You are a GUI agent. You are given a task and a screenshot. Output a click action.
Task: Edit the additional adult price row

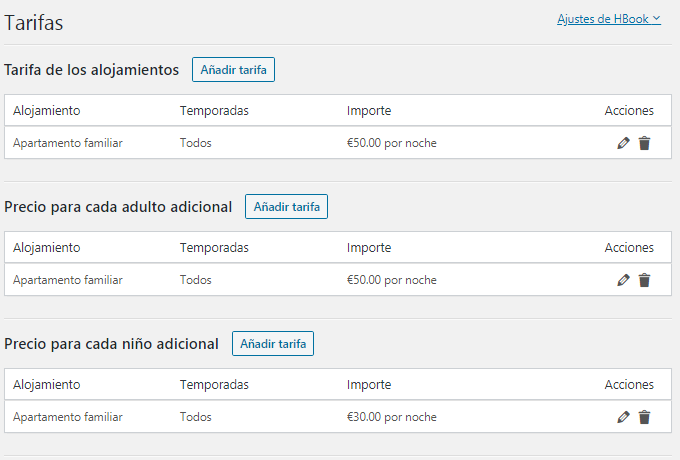pos(624,280)
